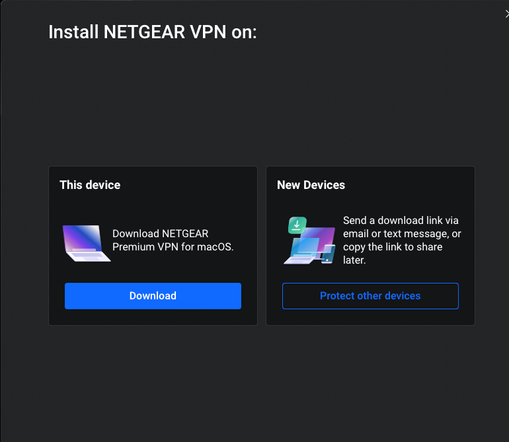Click the blue Download button
The image size is (509, 442).
(x=153, y=296)
